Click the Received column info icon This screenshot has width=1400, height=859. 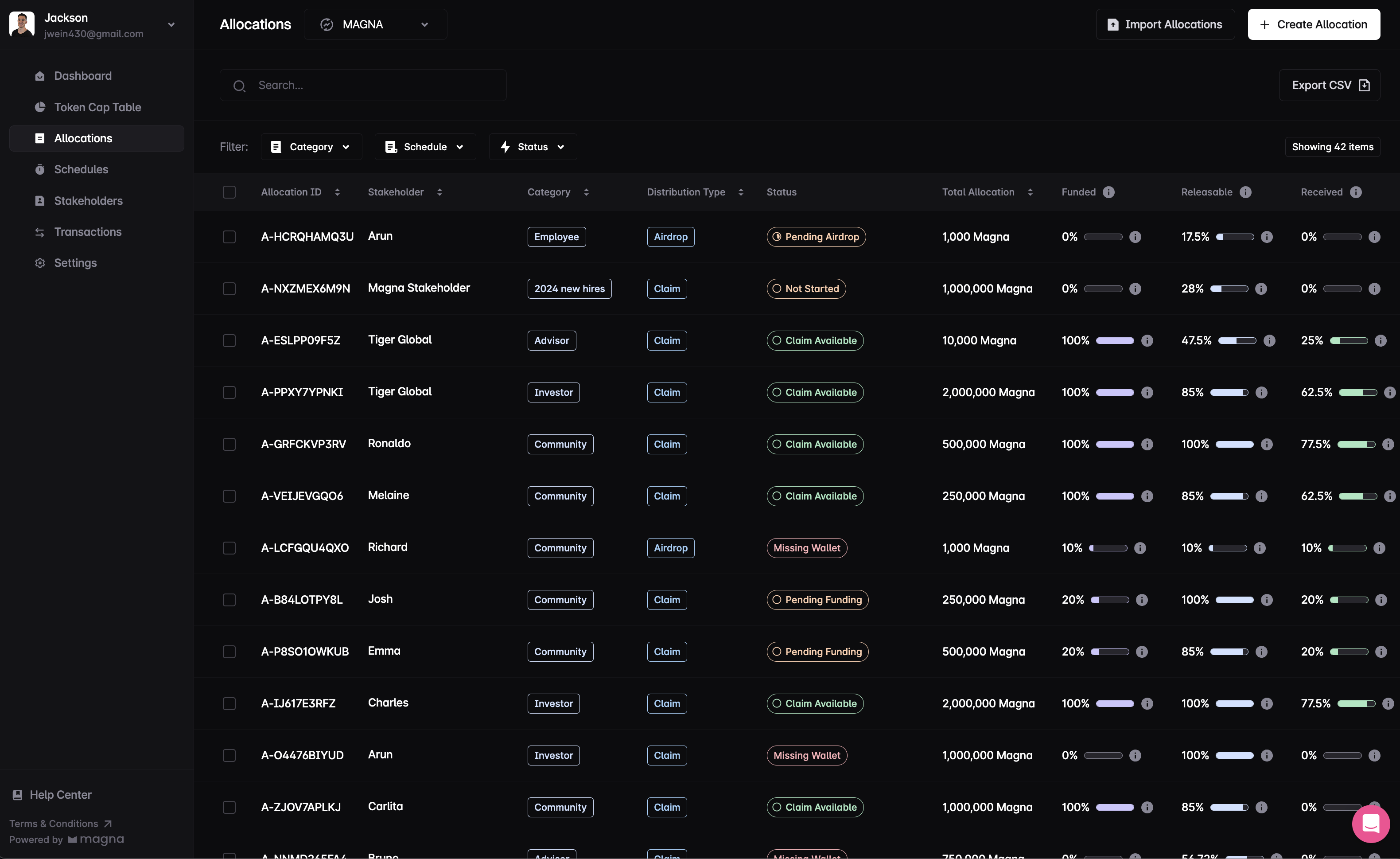(1356, 192)
